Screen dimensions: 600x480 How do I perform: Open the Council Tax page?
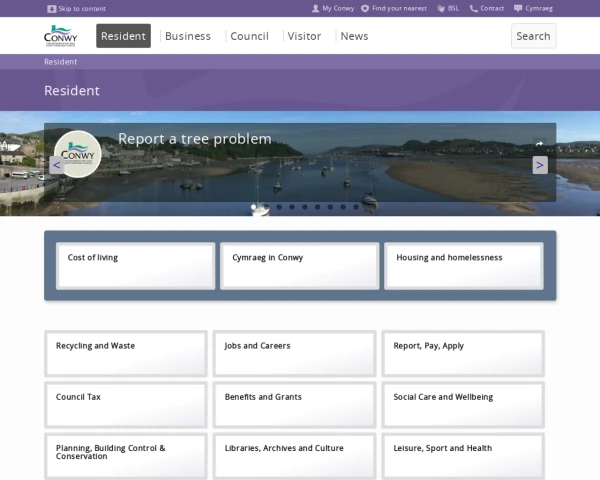click(x=126, y=404)
